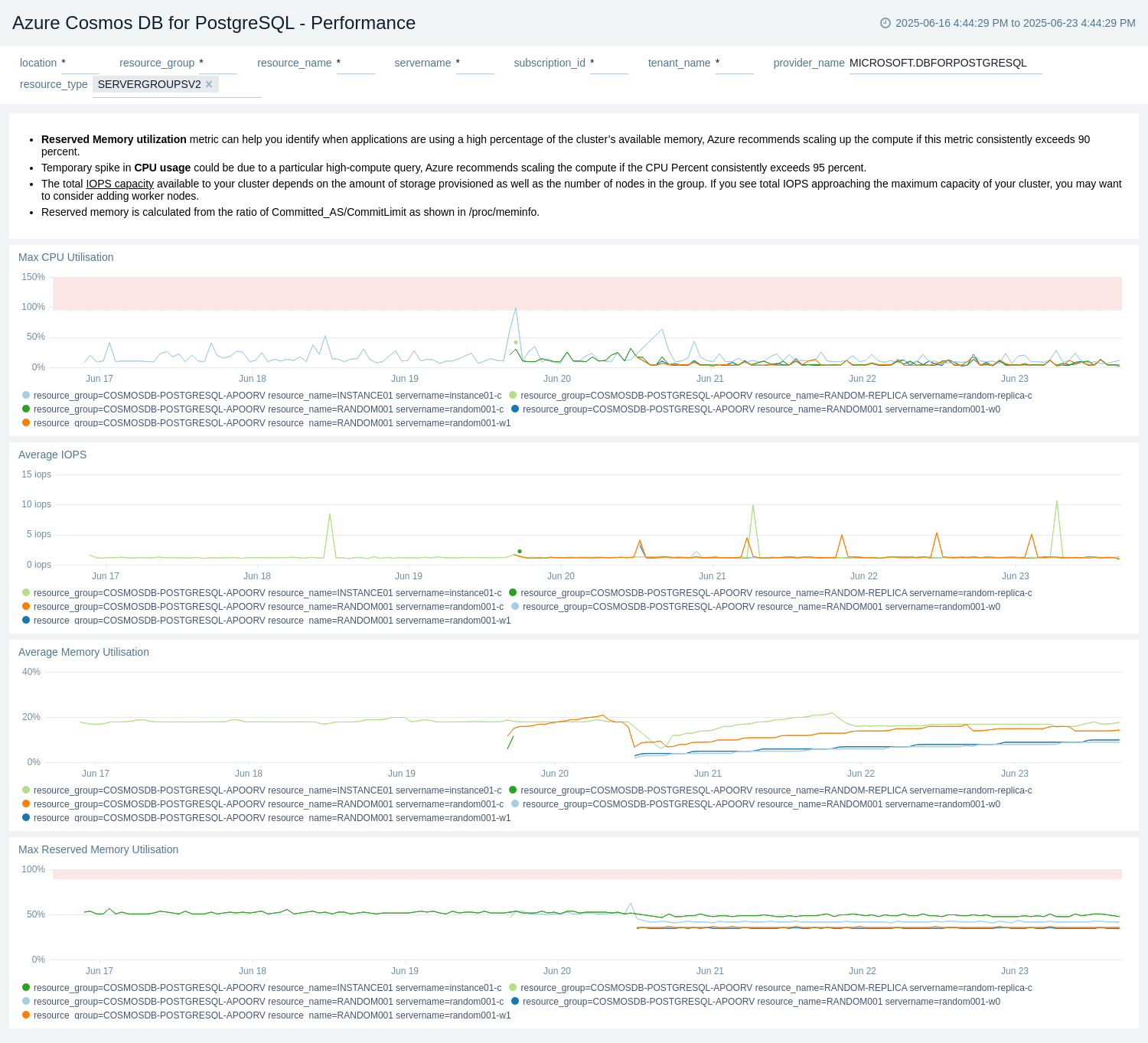Toggle random-replica-c legend swatch in Average IOPS

(513, 593)
